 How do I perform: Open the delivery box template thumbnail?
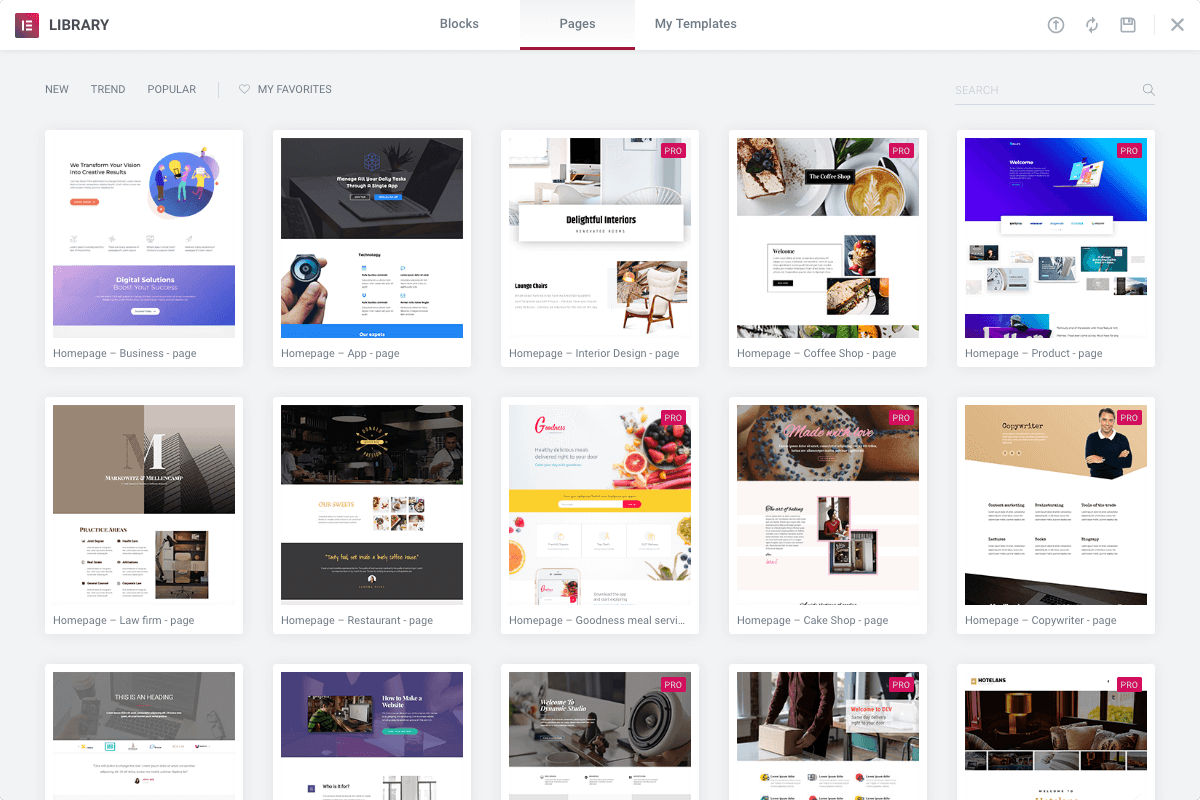tap(828, 736)
